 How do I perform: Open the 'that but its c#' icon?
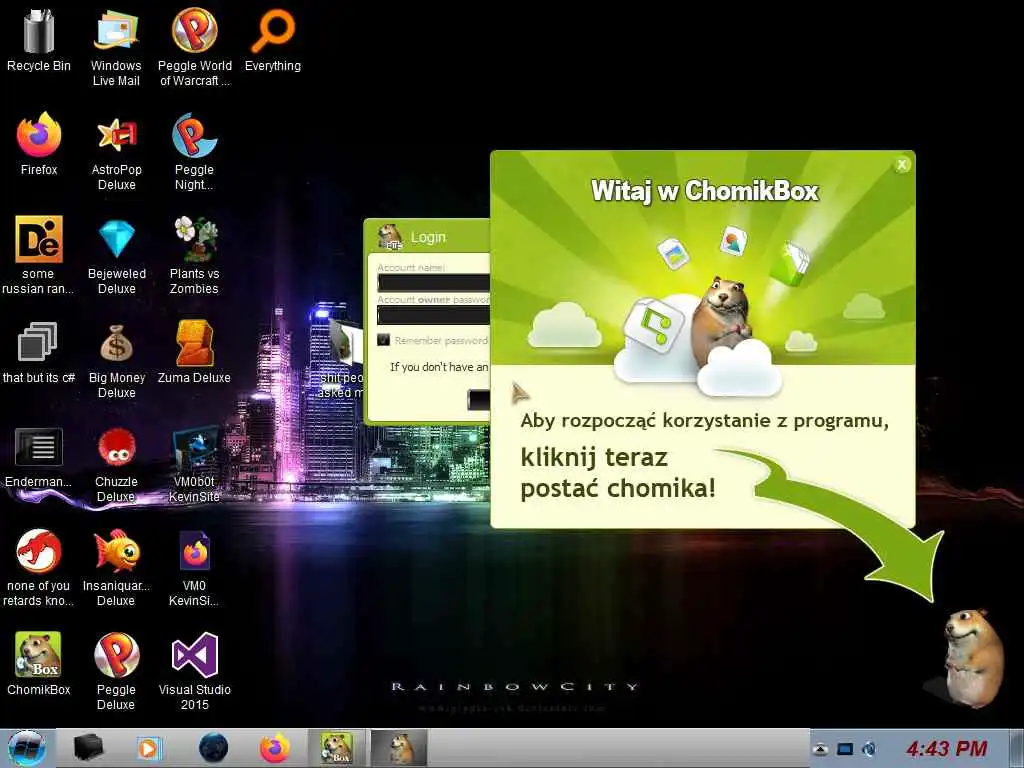point(37,342)
